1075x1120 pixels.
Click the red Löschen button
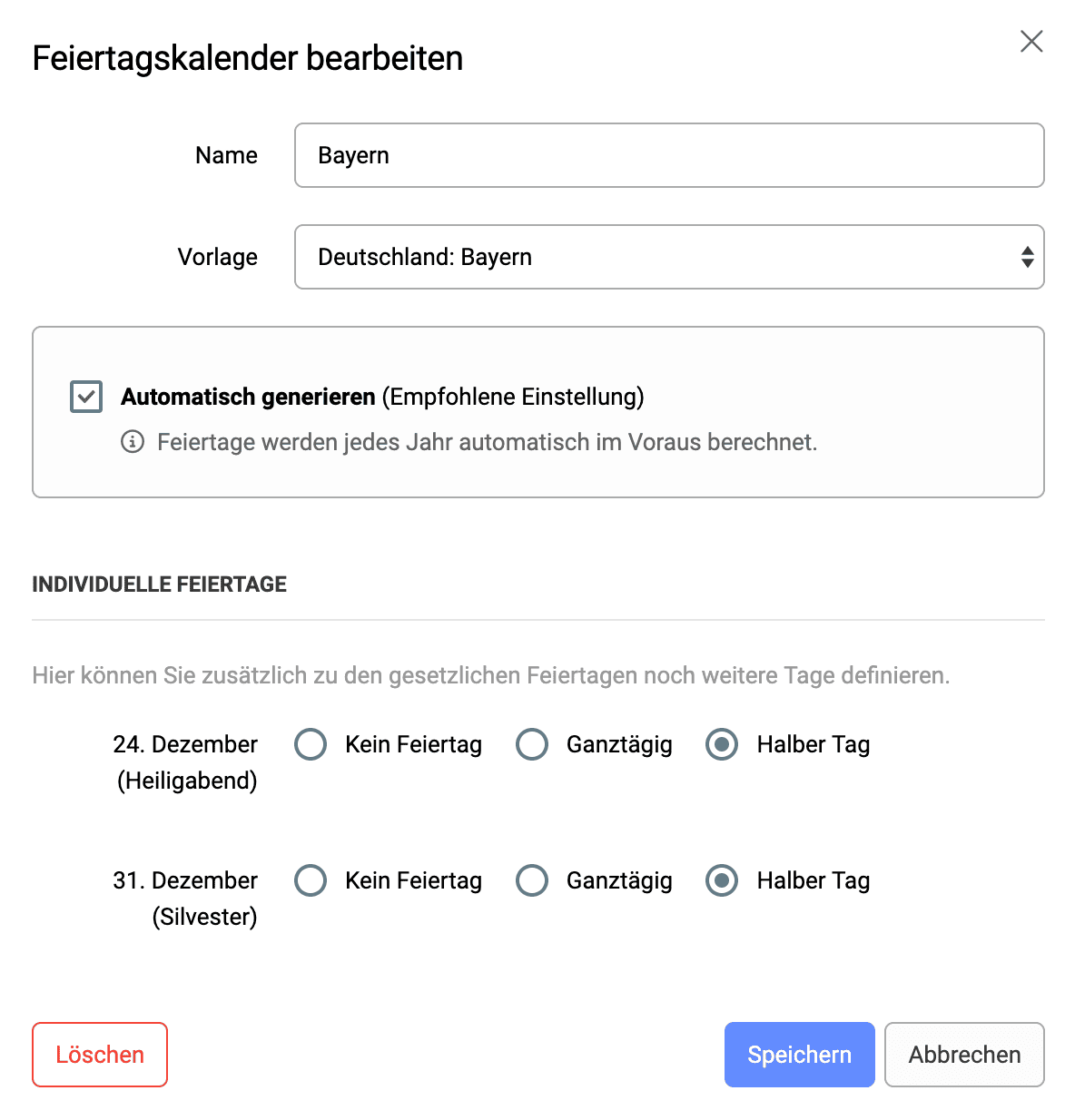coord(100,1055)
